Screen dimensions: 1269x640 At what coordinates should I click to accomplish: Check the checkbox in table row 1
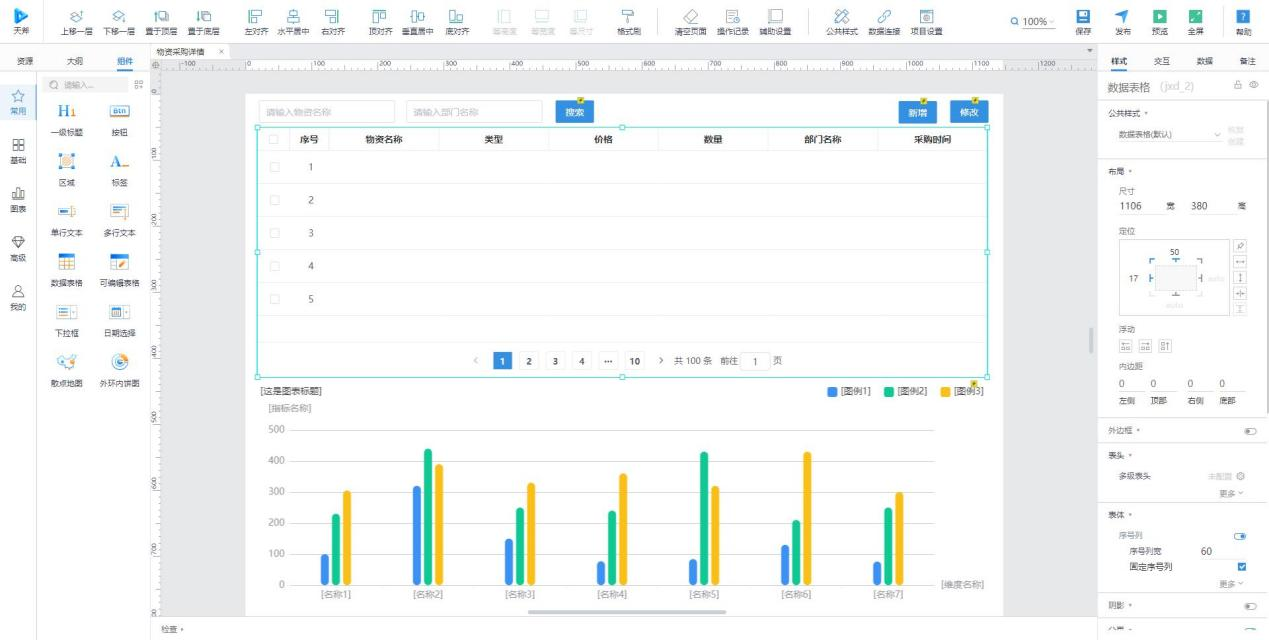pyautogui.click(x=274, y=167)
